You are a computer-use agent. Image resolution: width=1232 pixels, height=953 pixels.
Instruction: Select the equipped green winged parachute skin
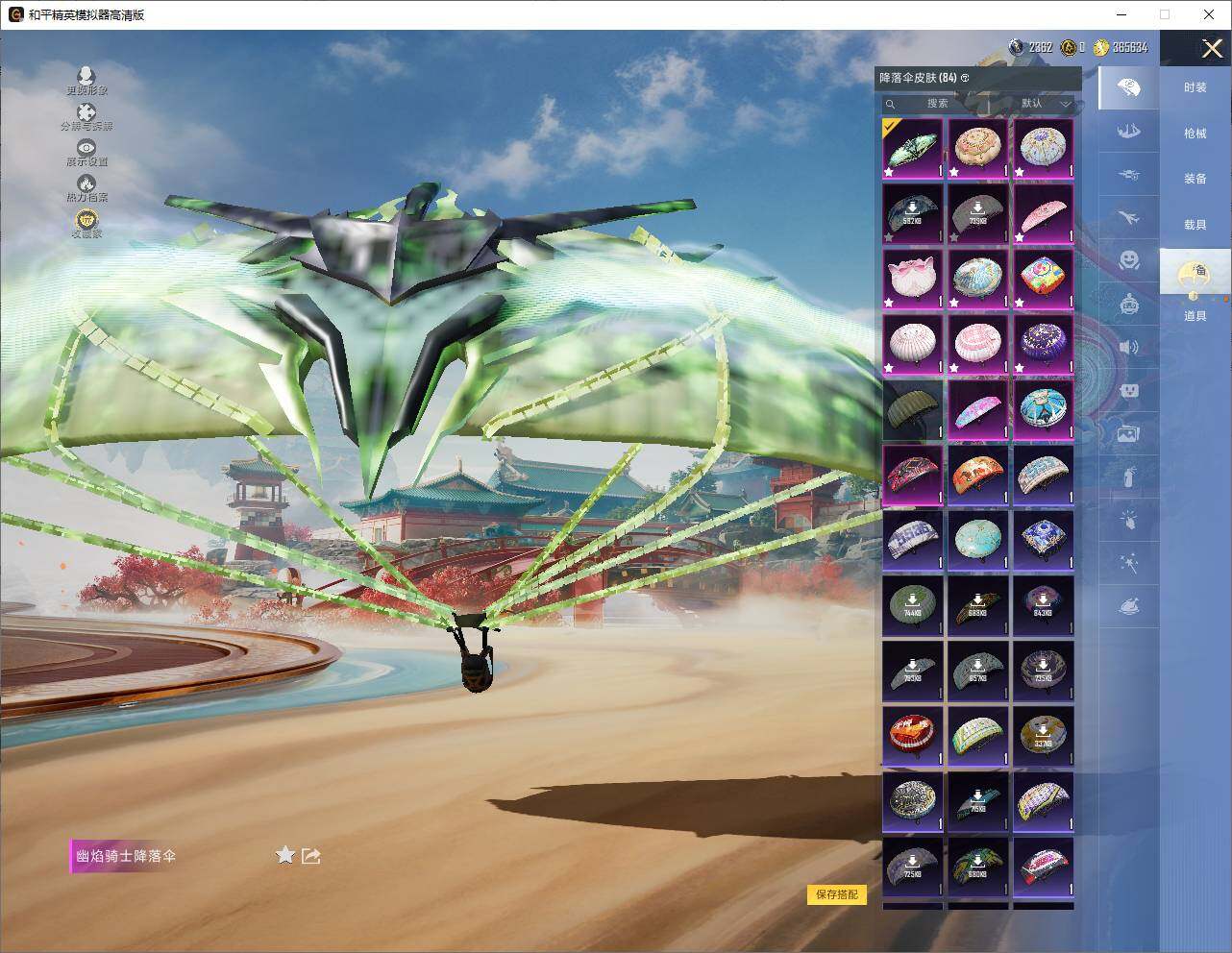pos(913,148)
